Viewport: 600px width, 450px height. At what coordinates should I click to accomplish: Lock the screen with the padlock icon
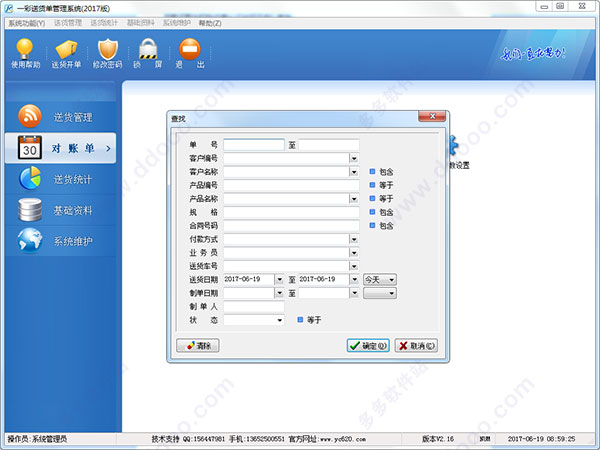[148, 53]
